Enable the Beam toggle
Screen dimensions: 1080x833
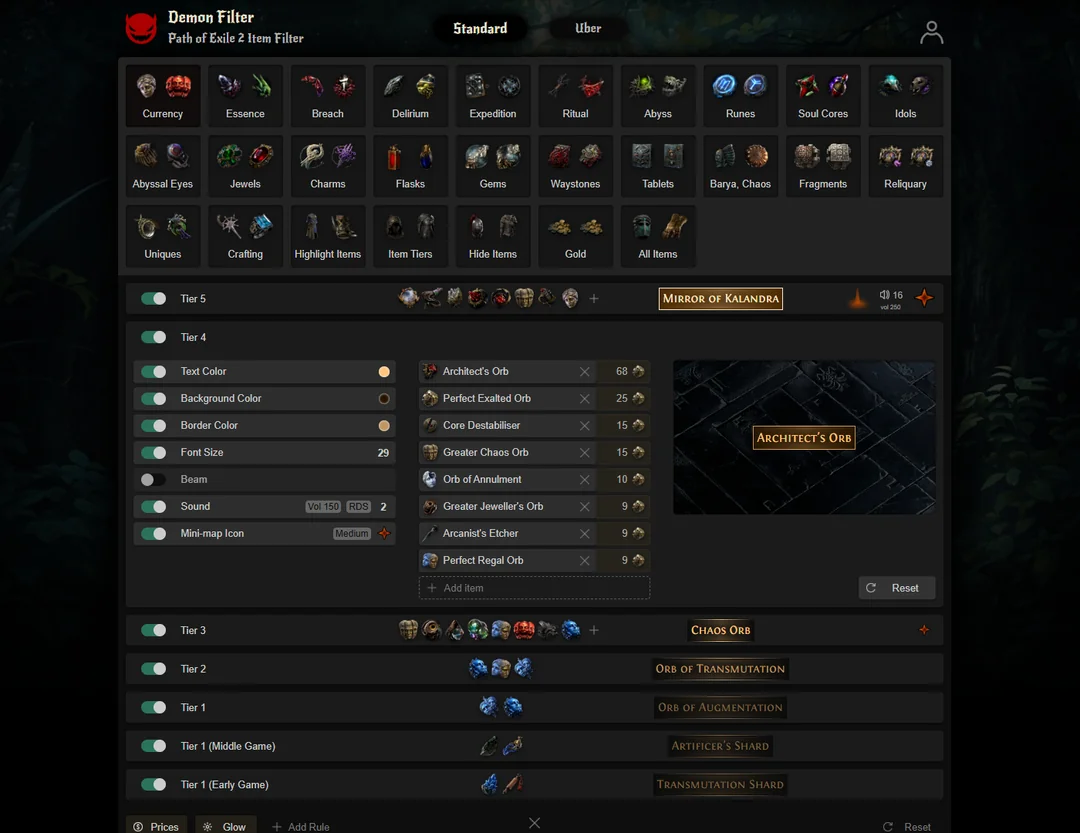click(x=154, y=480)
